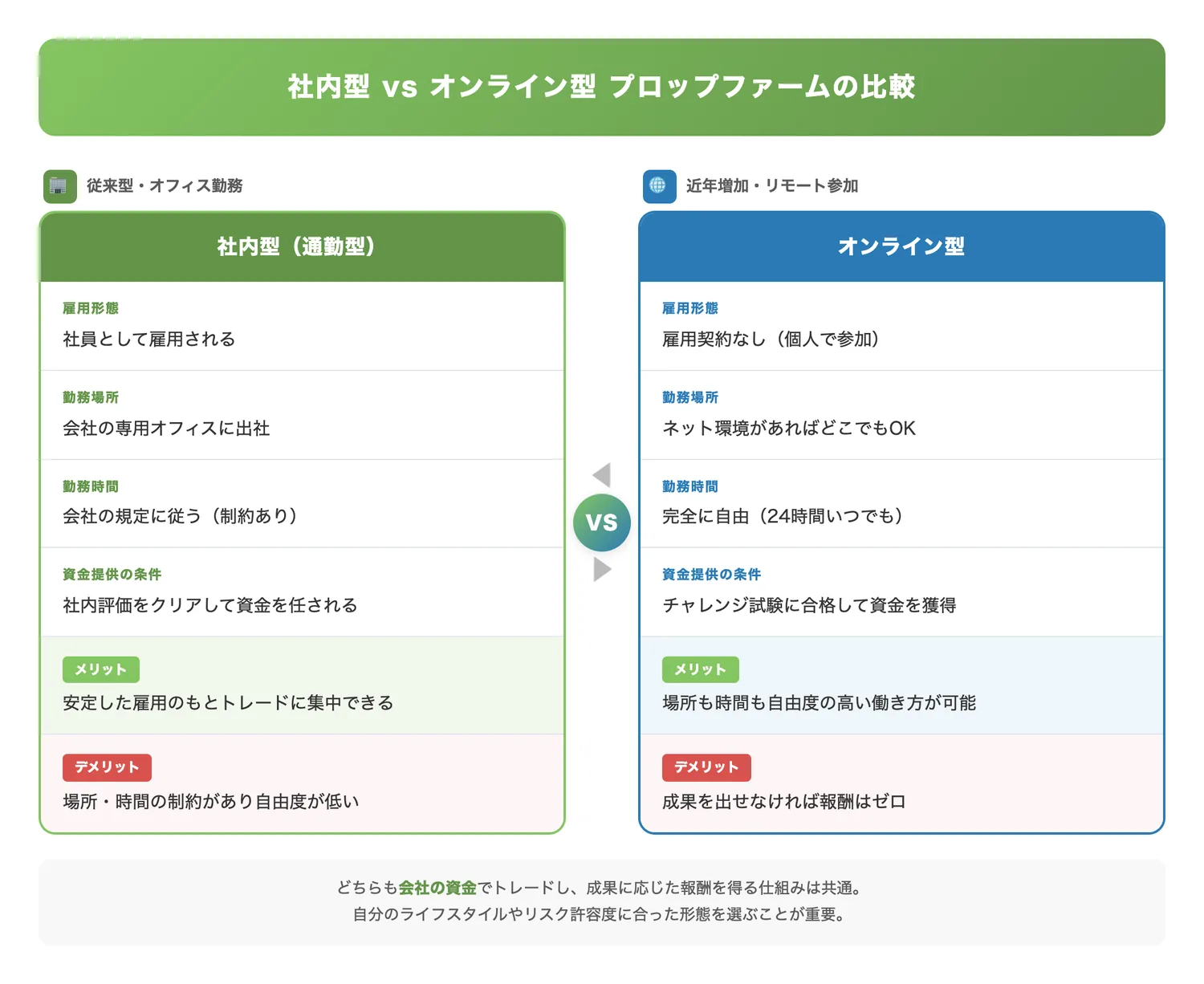Click the blue globe icon
Viewport: 1204px width, 984px height.
pyautogui.click(x=659, y=186)
